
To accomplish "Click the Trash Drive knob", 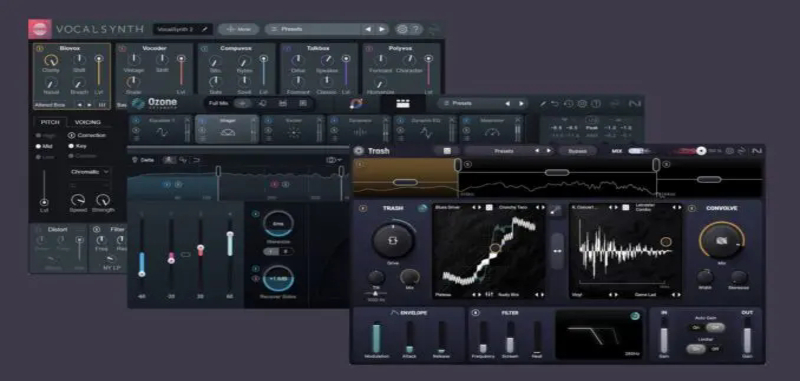I will (392, 240).
